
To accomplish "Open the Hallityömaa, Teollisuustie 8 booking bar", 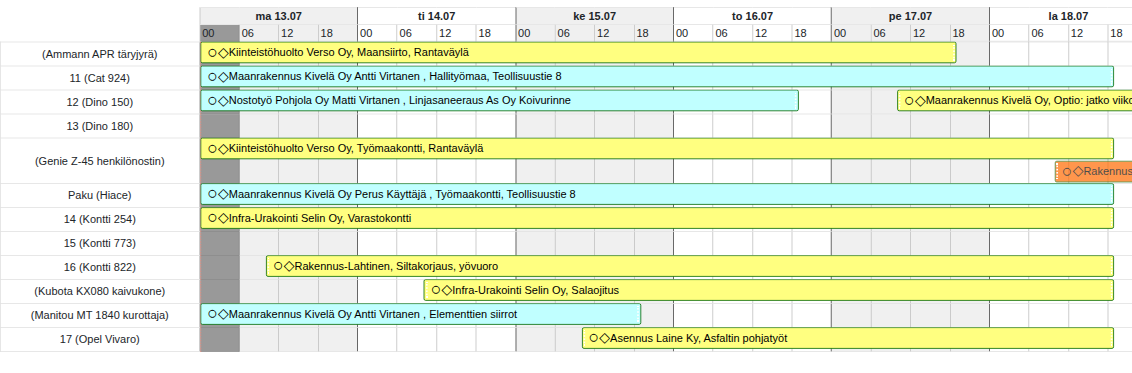I will (657, 76).
